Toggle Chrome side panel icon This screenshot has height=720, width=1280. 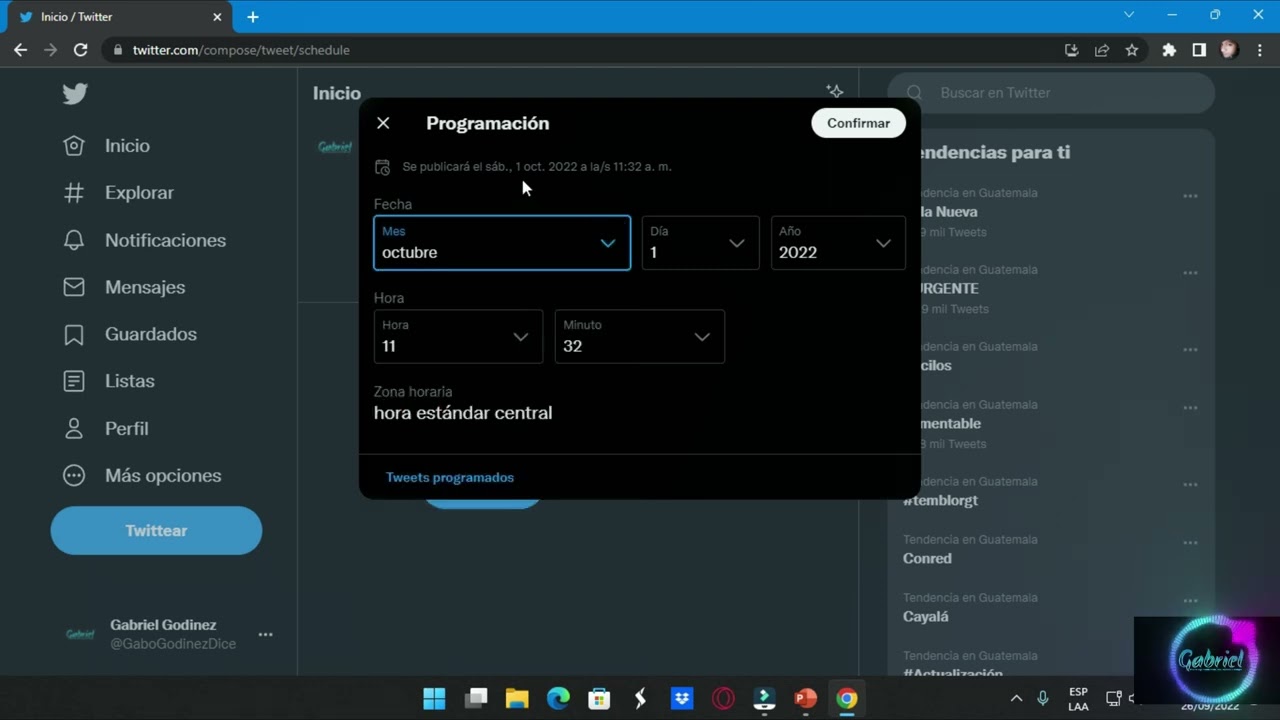coord(1199,50)
